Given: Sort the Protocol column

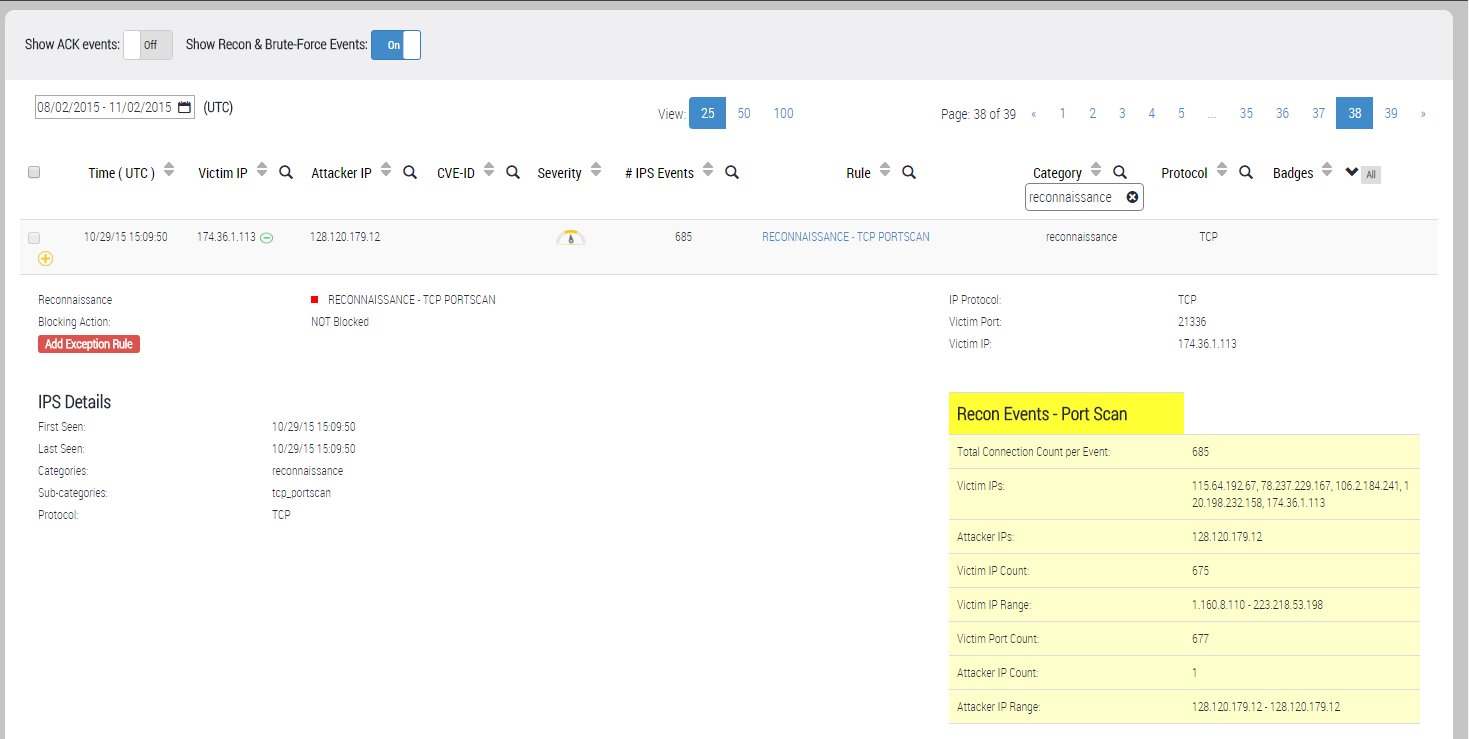Looking at the screenshot, I should (1222, 171).
